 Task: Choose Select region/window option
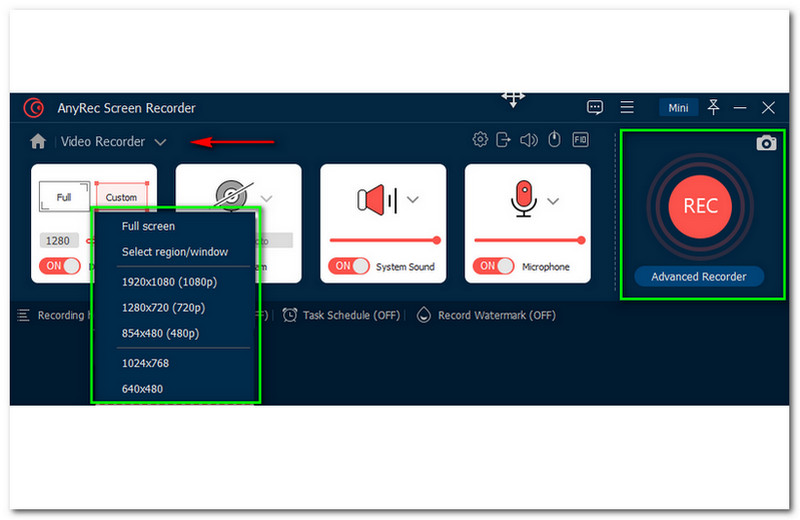point(173,252)
